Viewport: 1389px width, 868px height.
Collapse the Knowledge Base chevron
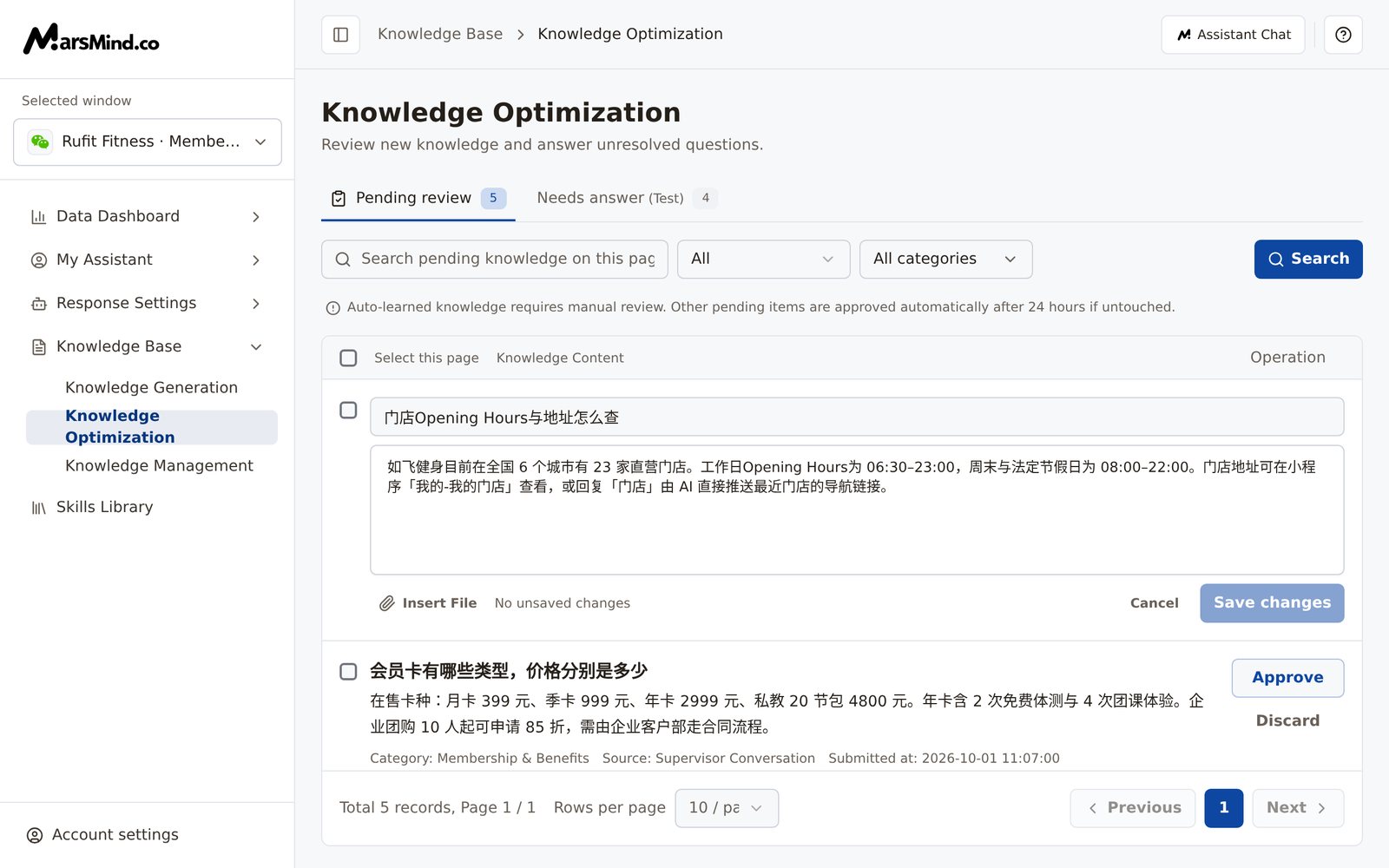[x=256, y=347]
